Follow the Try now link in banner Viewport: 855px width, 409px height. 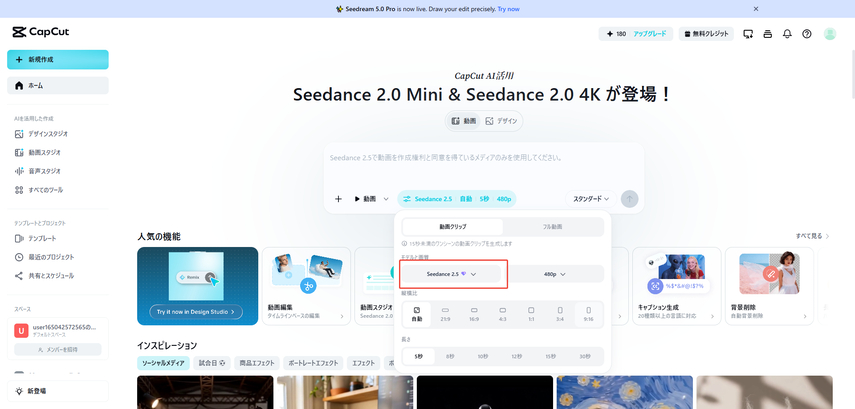click(508, 9)
